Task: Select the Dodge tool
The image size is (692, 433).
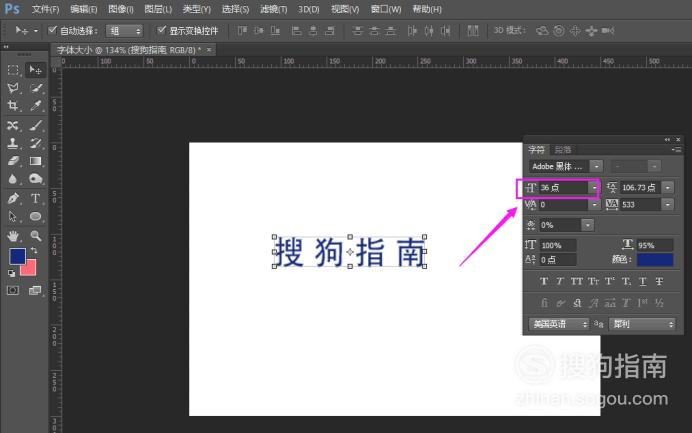Action: (35, 178)
